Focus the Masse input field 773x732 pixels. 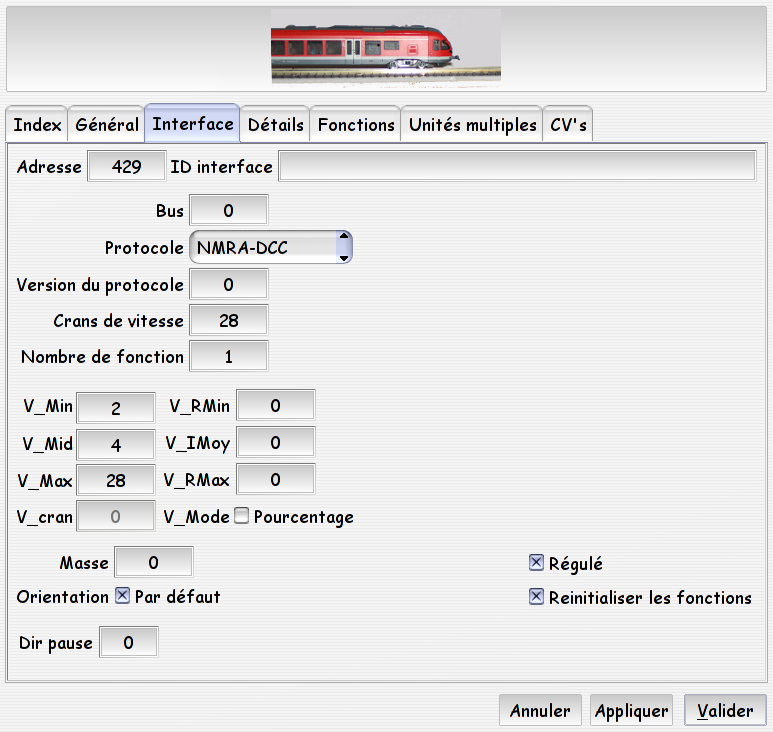tap(154, 562)
